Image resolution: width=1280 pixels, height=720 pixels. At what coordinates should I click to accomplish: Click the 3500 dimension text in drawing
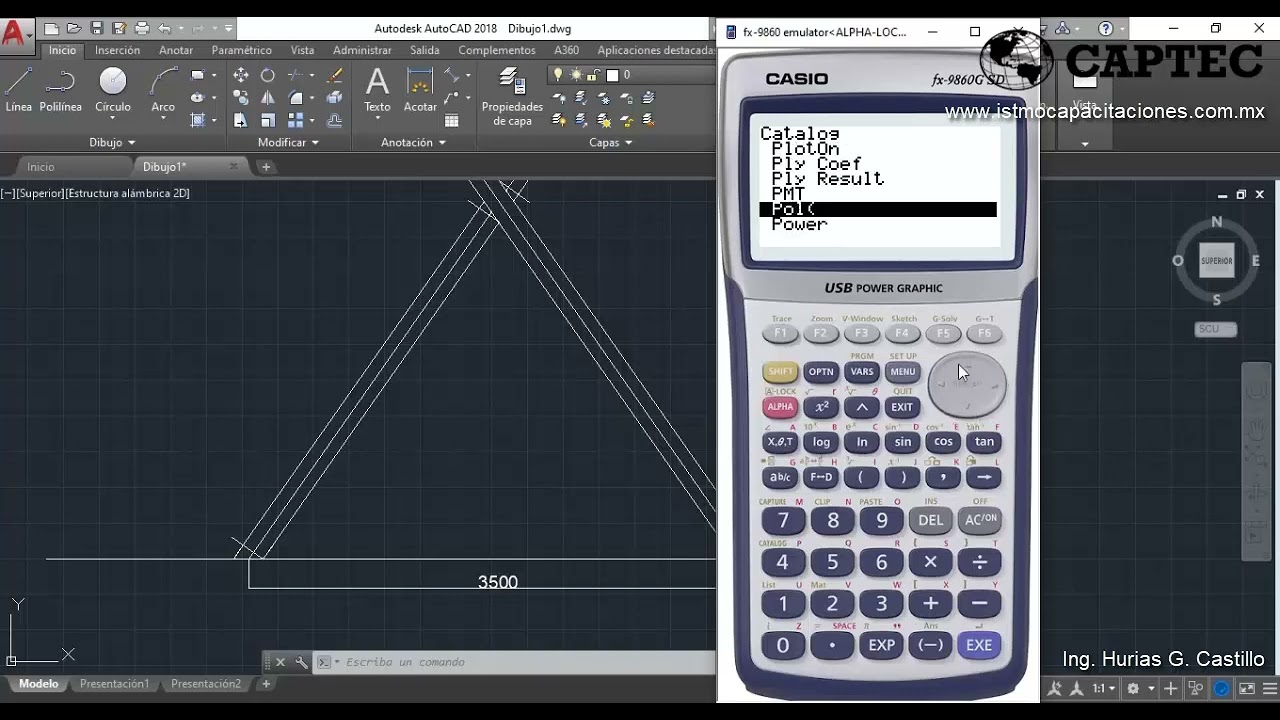(x=498, y=582)
